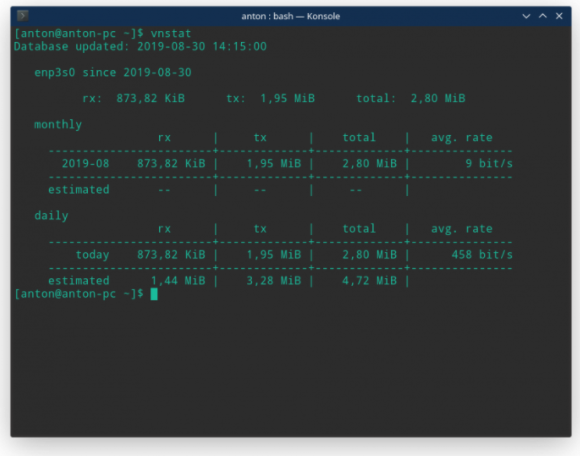
Task: Click the '2019-08' monthly row label
Action: pyautogui.click(x=85, y=163)
